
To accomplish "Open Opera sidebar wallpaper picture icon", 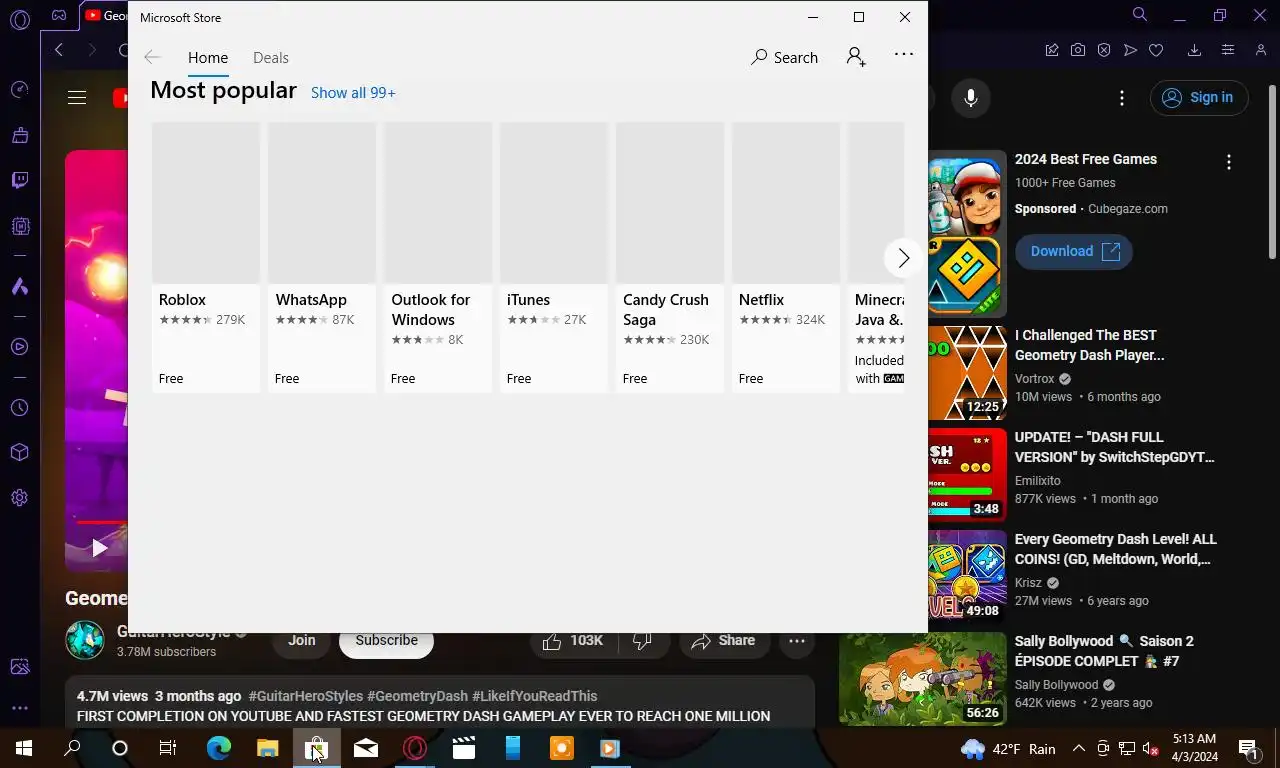I will (19, 666).
